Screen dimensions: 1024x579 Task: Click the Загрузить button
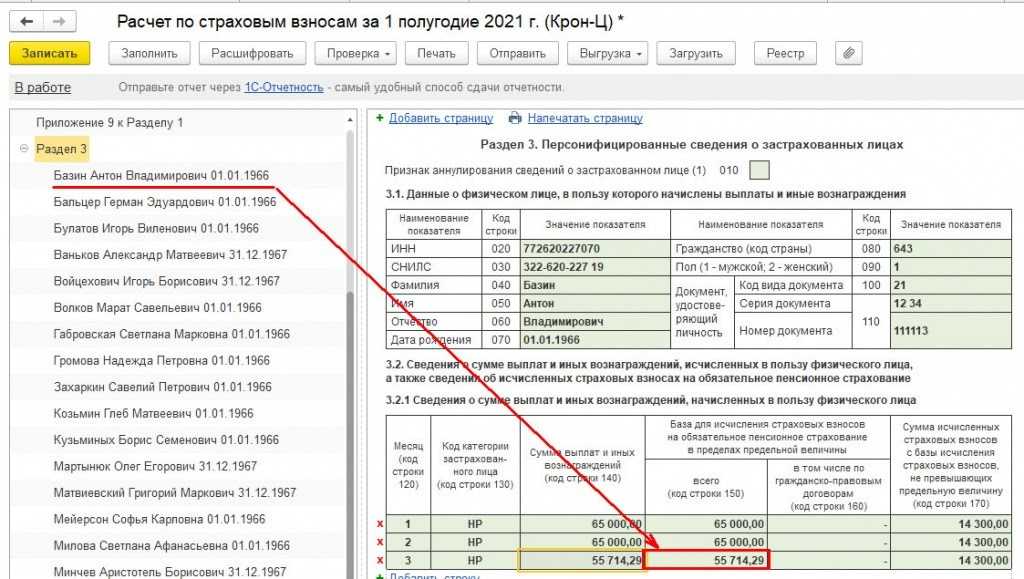tap(696, 54)
